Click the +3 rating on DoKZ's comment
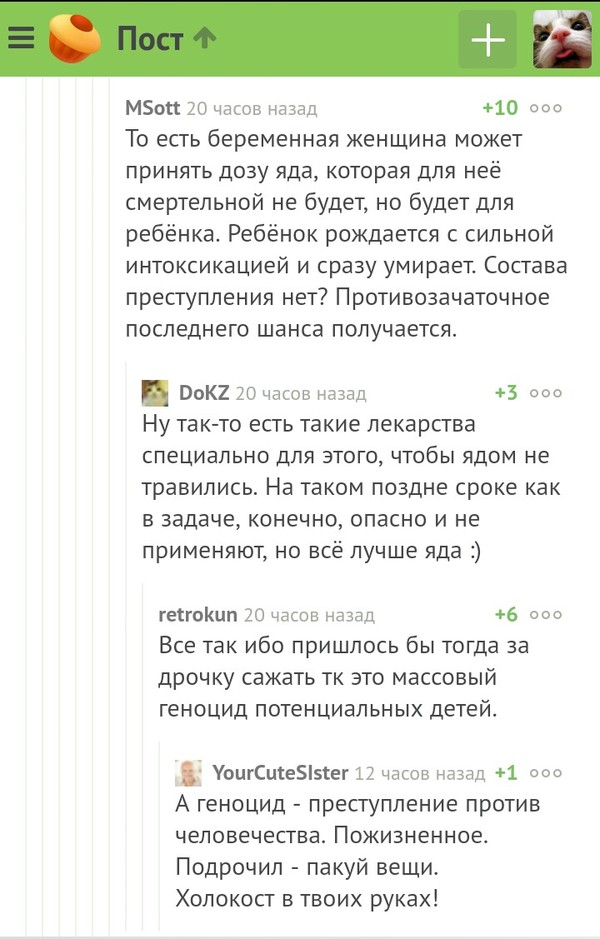 pyautogui.click(x=506, y=393)
